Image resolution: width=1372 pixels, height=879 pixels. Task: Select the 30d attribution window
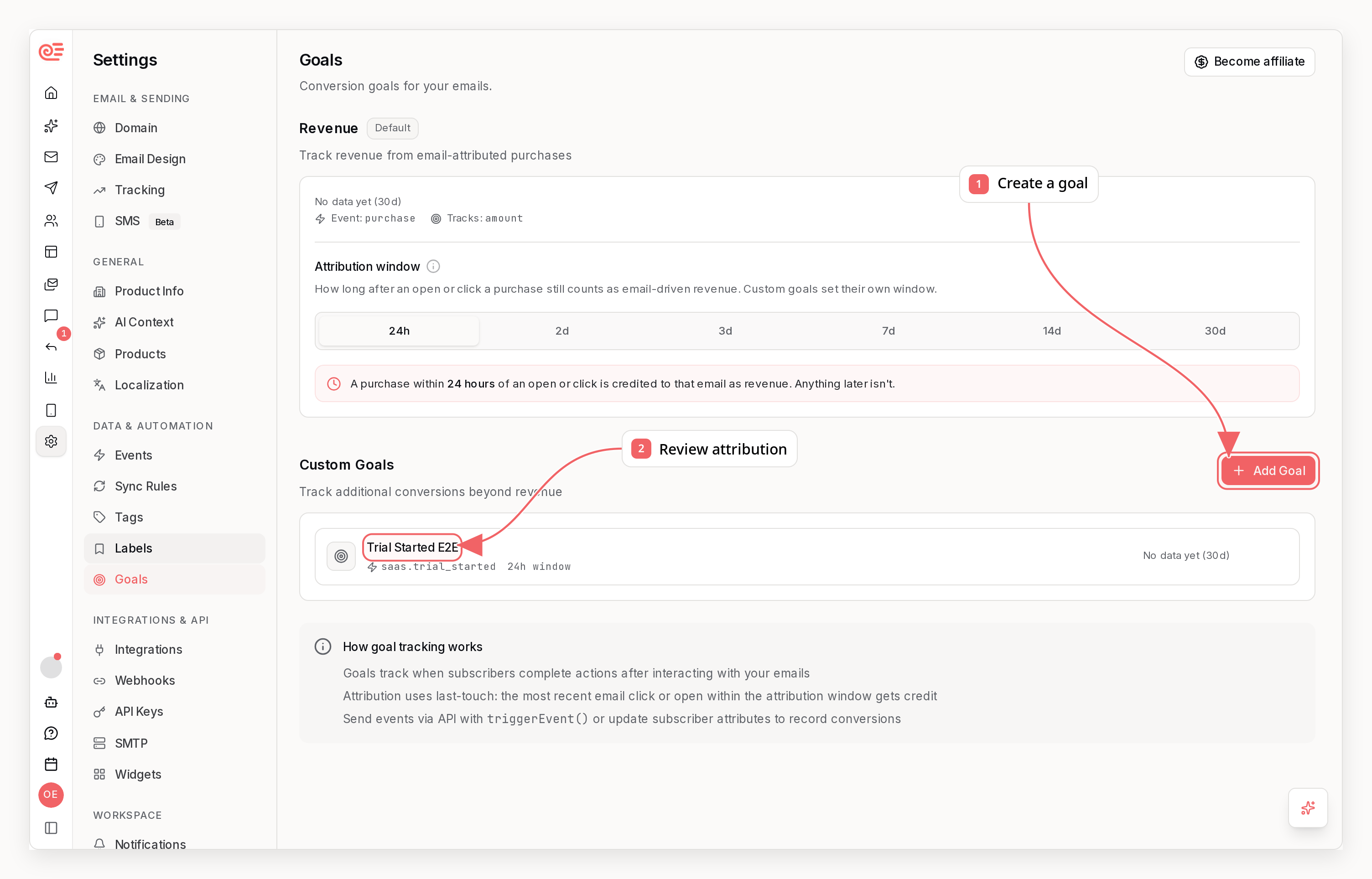[x=1215, y=331]
